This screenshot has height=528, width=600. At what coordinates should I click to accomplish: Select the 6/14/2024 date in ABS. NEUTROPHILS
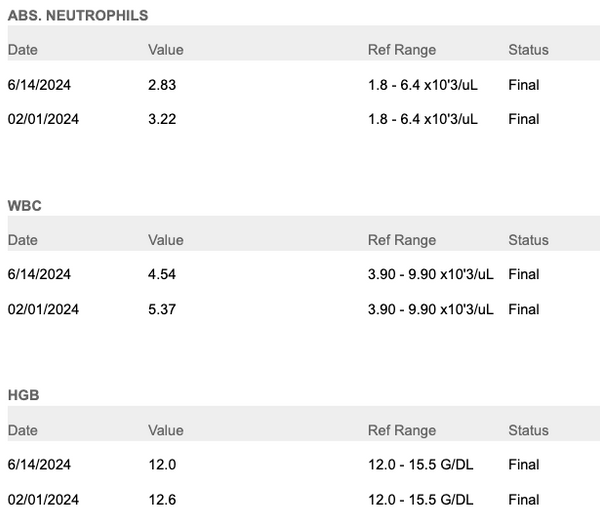[38, 85]
